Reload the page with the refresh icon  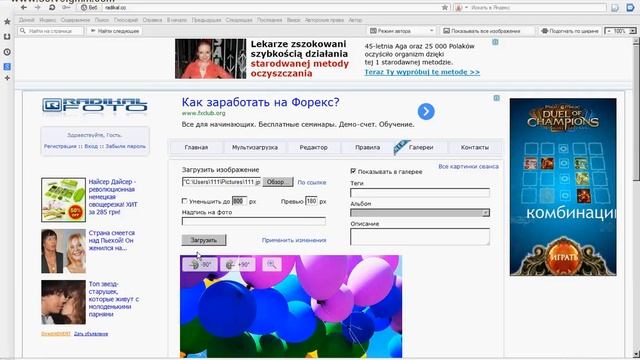coord(52,7)
